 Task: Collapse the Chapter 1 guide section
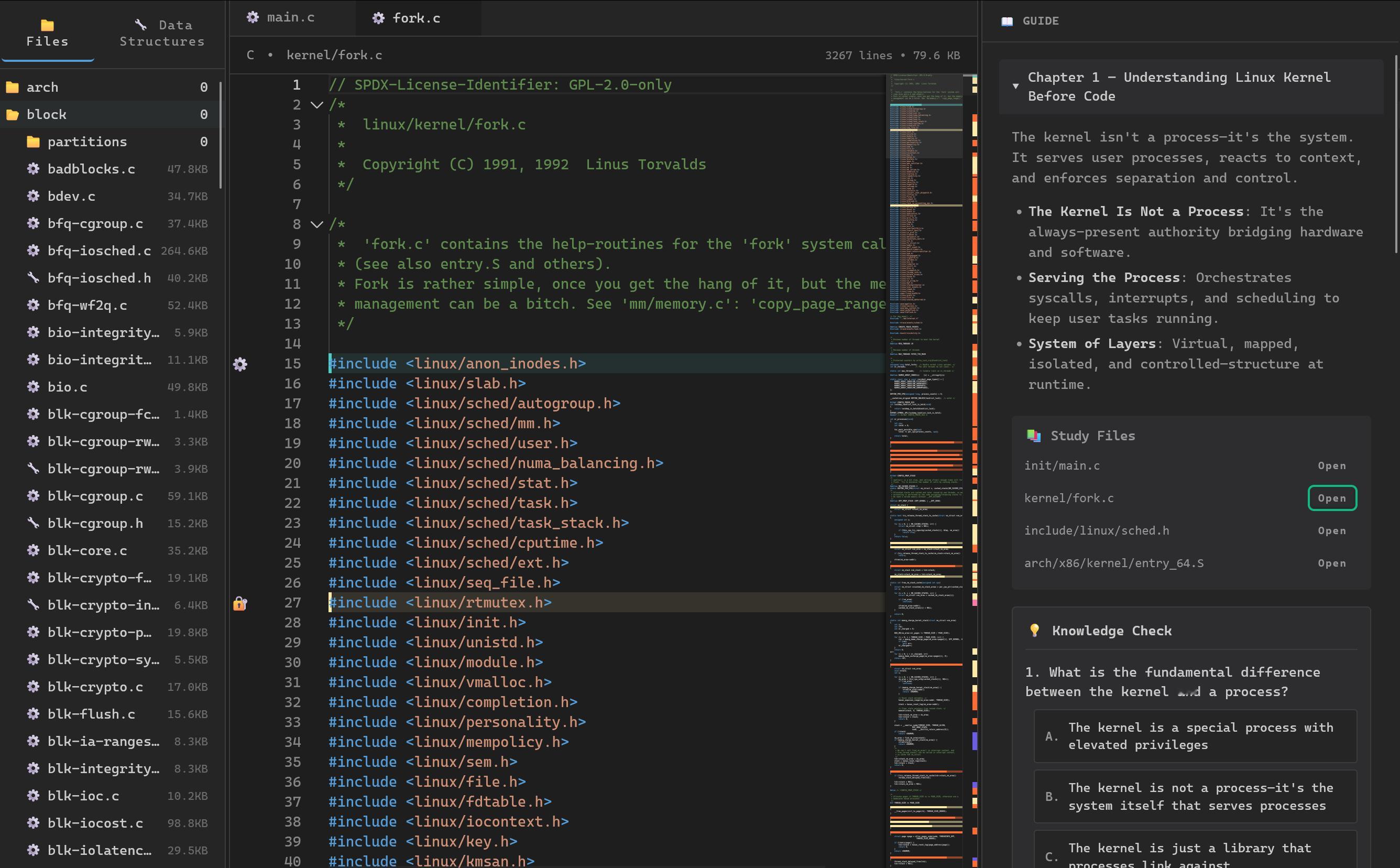tap(1015, 85)
